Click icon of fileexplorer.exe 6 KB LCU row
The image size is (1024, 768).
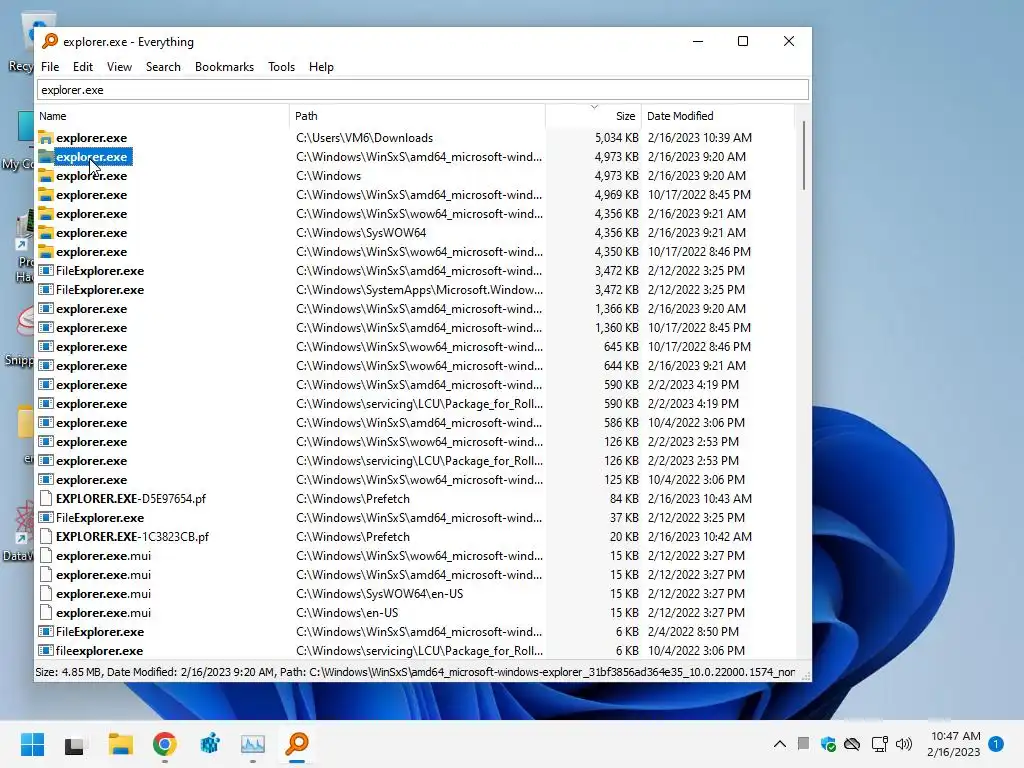[45, 650]
